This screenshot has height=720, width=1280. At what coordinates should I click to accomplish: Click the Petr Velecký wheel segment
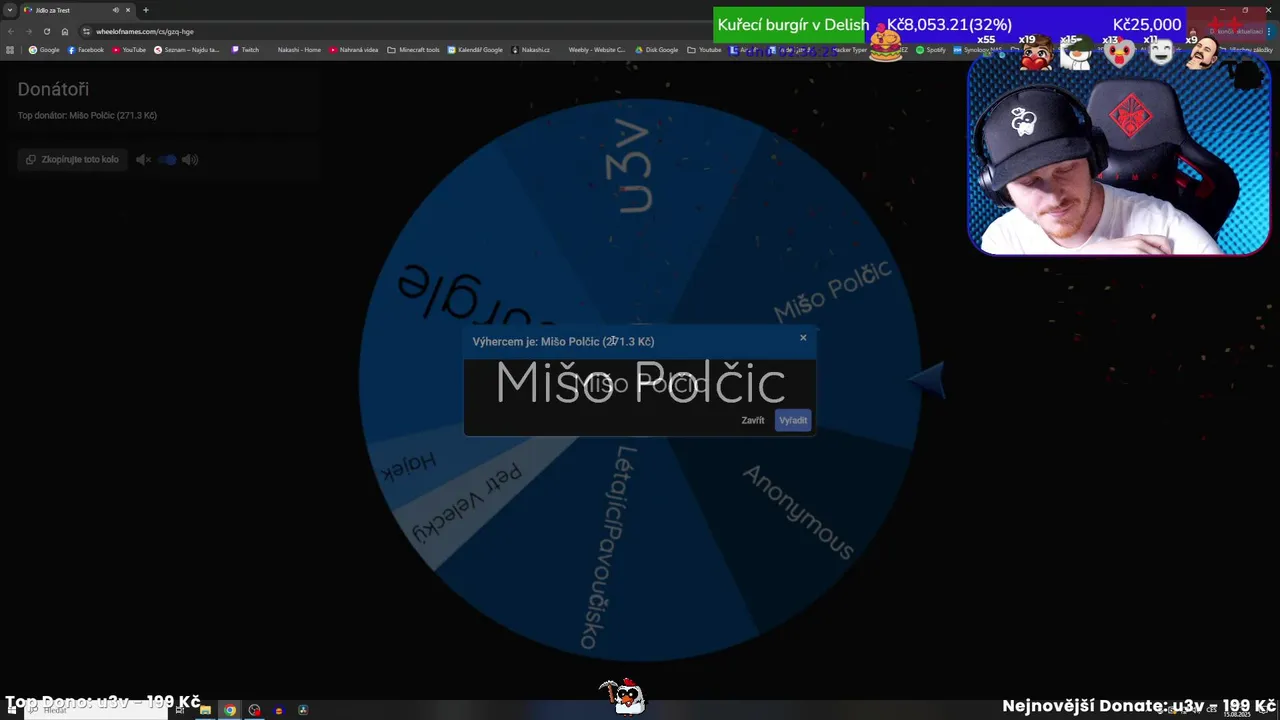[468, 504]
